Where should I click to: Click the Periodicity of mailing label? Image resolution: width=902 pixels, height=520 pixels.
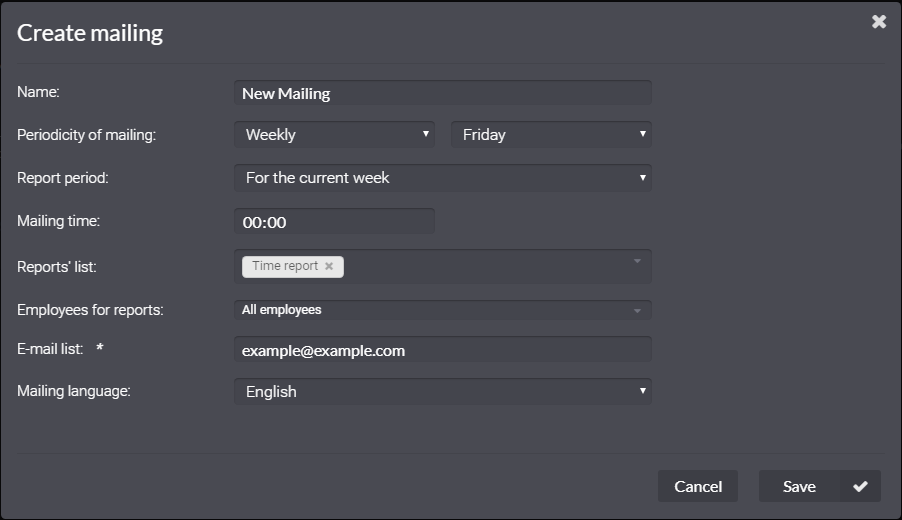(x=86, y=135)
